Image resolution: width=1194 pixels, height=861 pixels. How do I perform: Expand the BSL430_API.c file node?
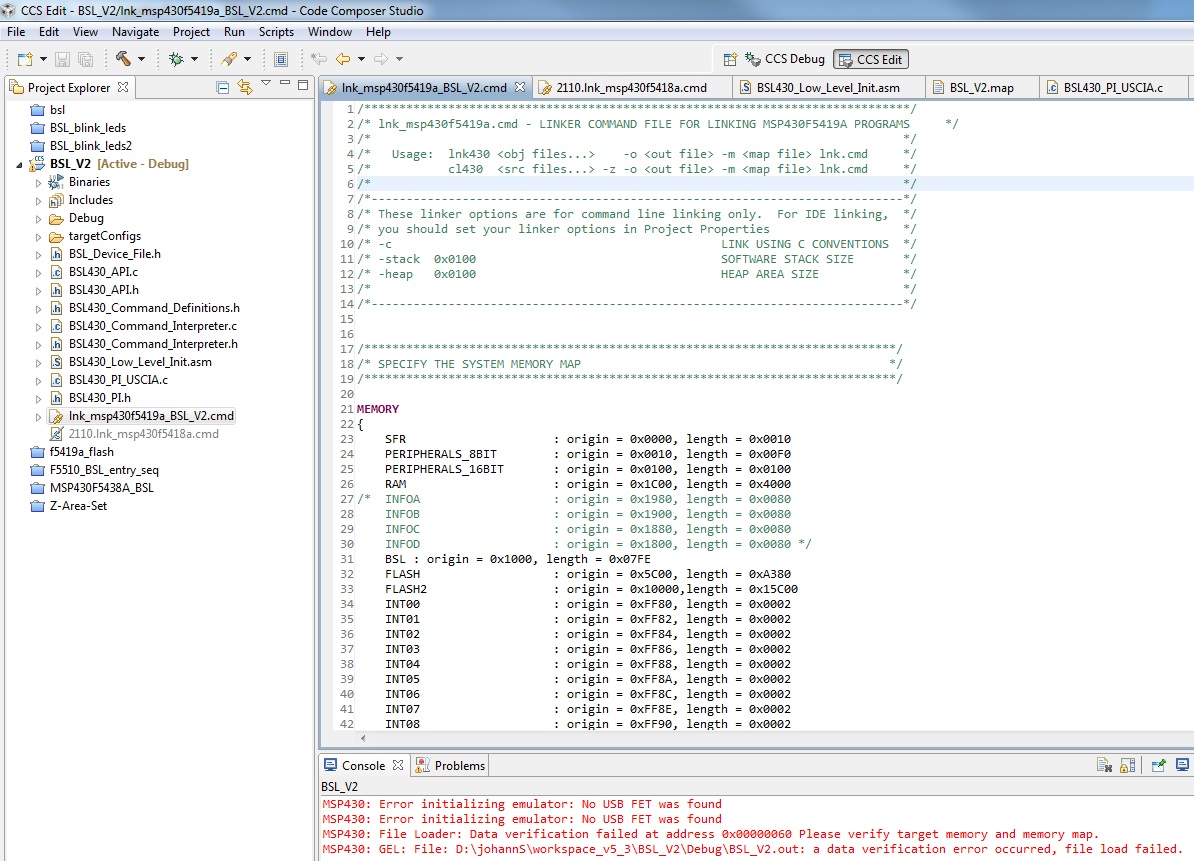(x=38, y=273)
